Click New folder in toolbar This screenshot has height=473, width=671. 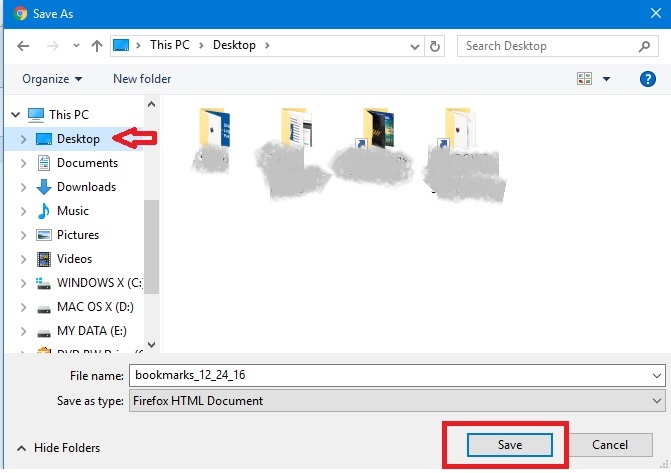(x=142, y=79)
